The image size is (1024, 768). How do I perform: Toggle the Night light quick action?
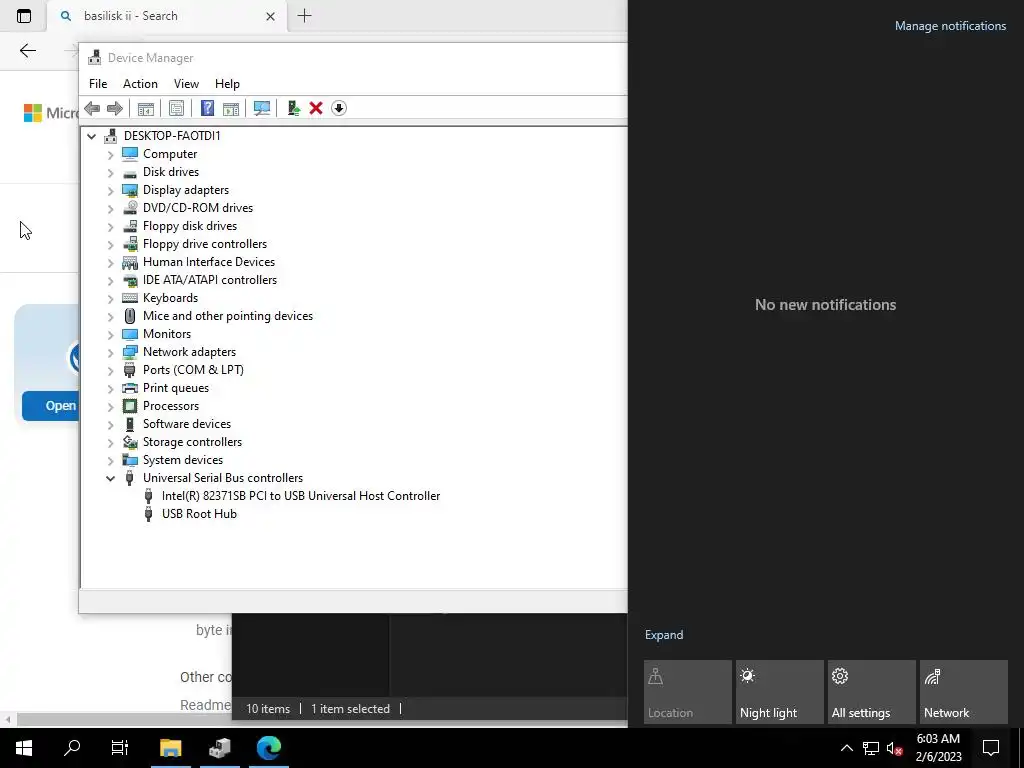(779, 692)
